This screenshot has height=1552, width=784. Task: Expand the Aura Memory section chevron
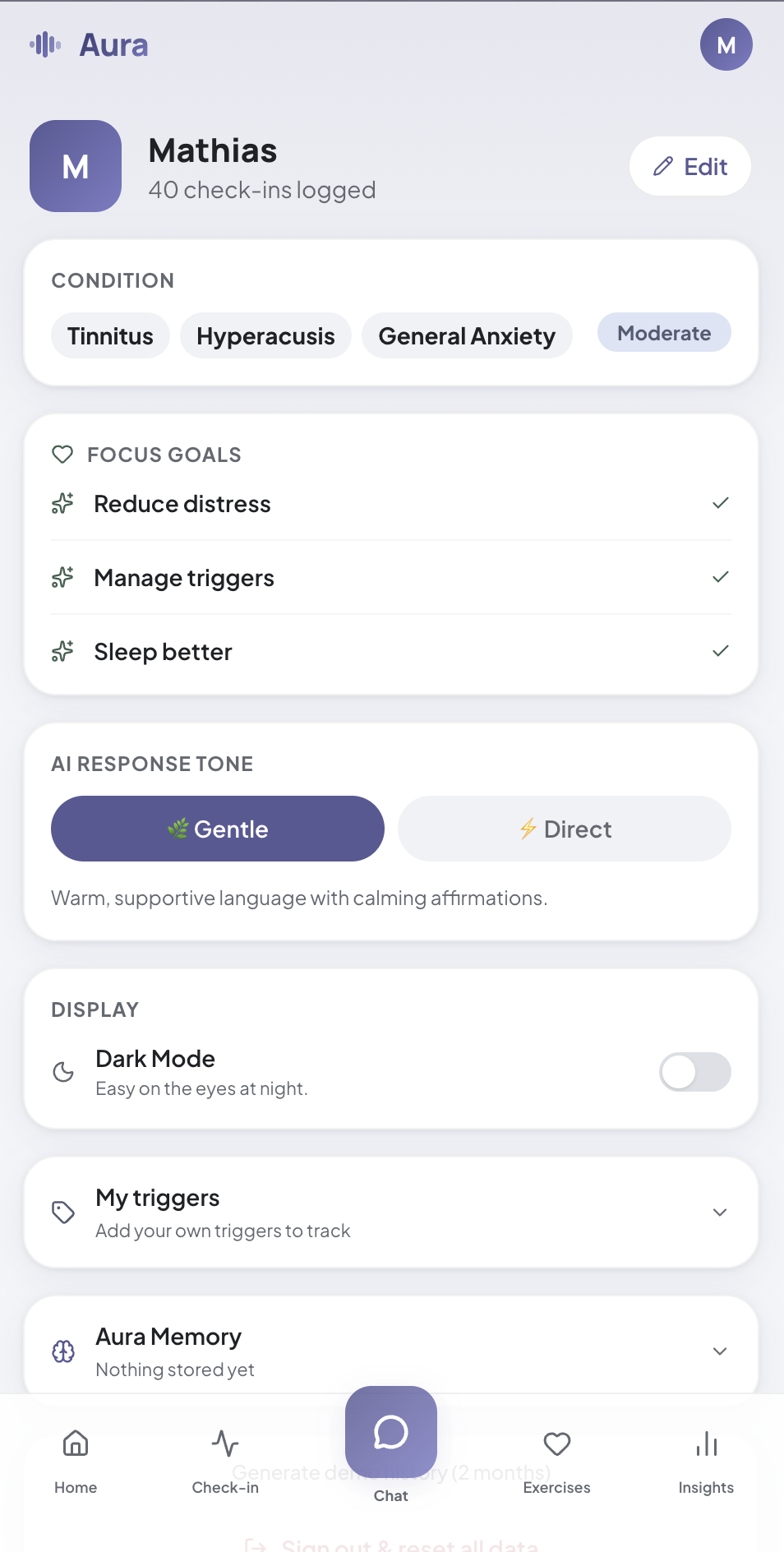tap(720, 1351)
